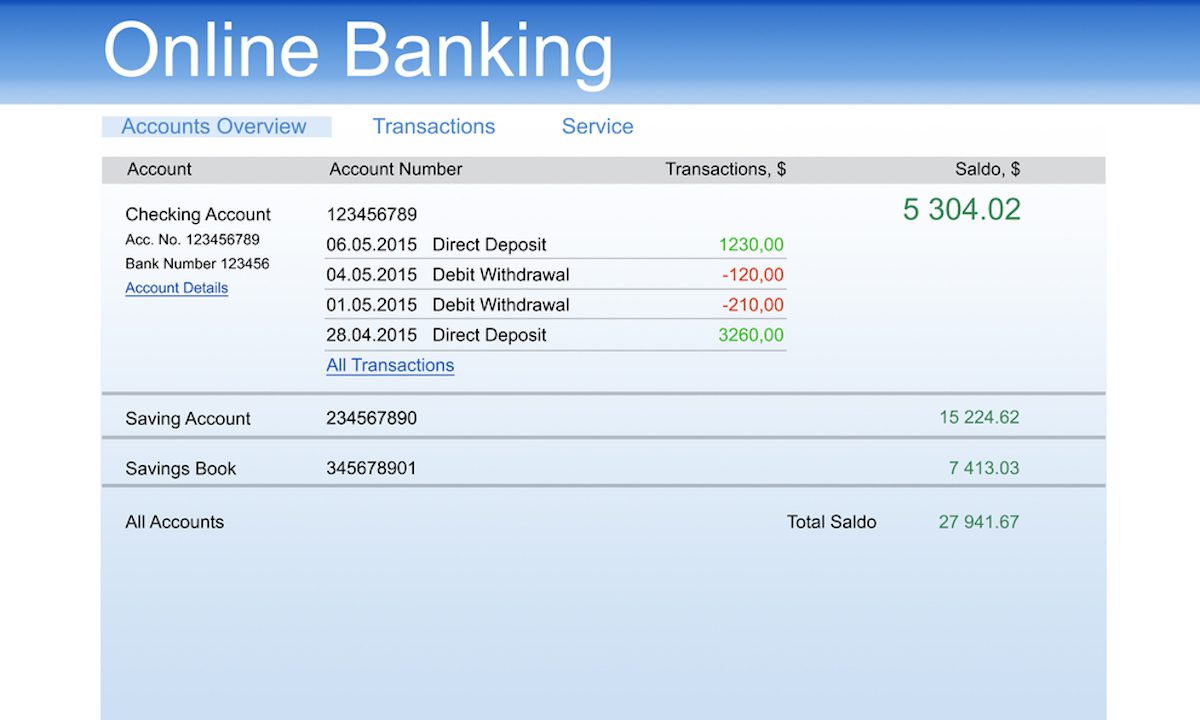The width and height of the screenshot is (1200, 720).
Task: View All Transactions for Checking Account
Action: point(390,365)
